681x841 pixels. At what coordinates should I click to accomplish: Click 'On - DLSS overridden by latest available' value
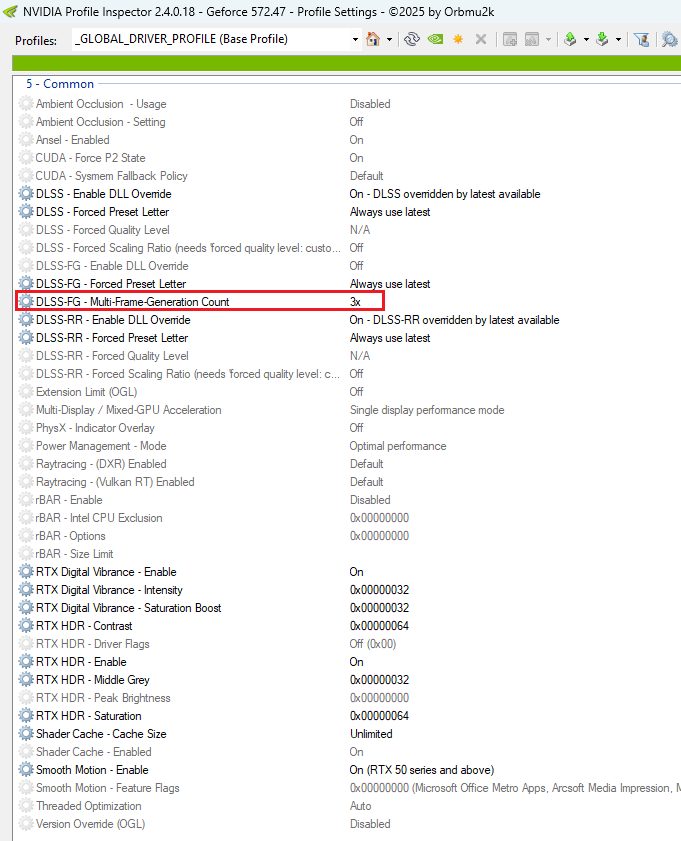[x=445, y=194]
